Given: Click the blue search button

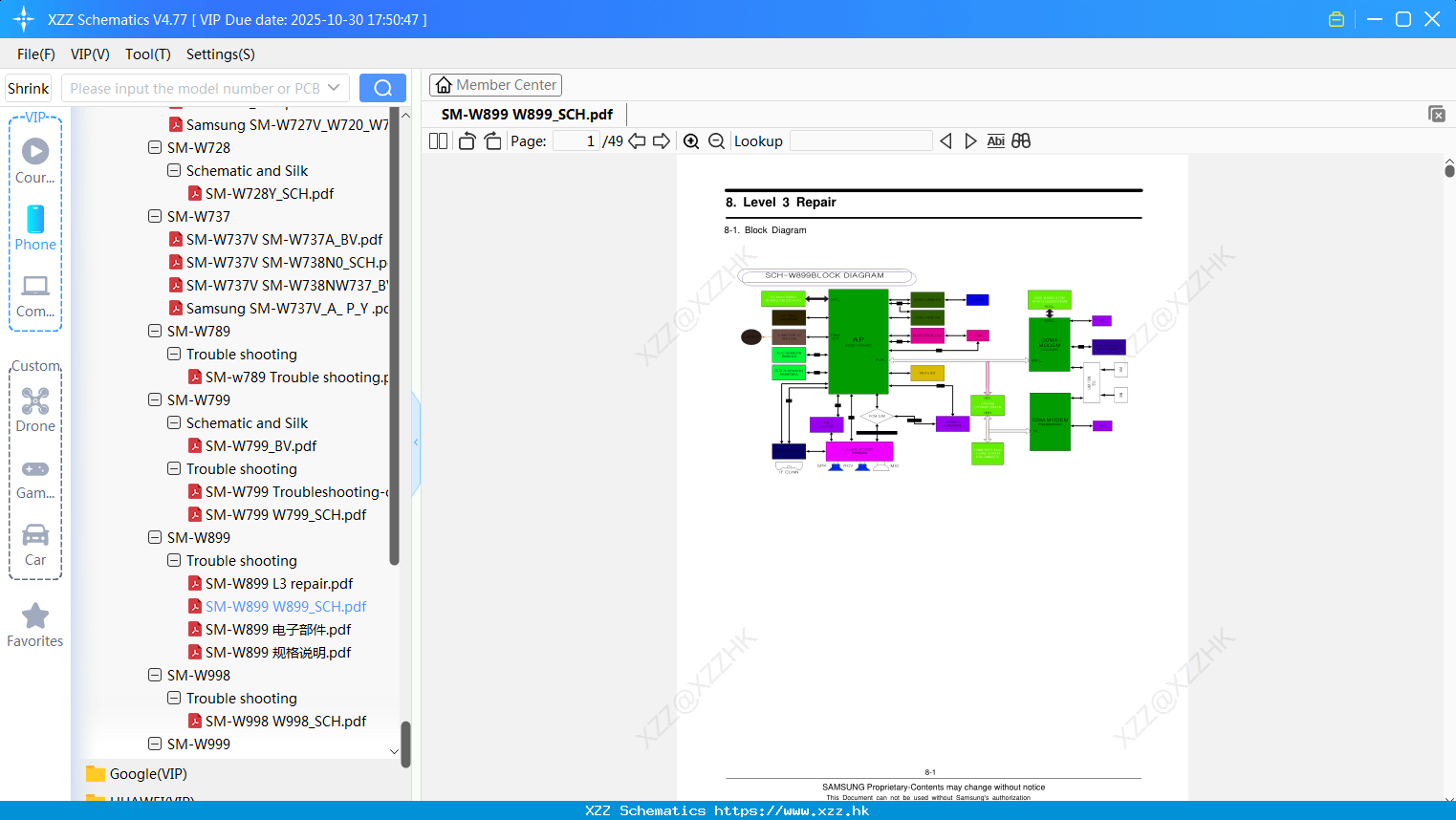Looking at the screenshot, I should 382,88.
